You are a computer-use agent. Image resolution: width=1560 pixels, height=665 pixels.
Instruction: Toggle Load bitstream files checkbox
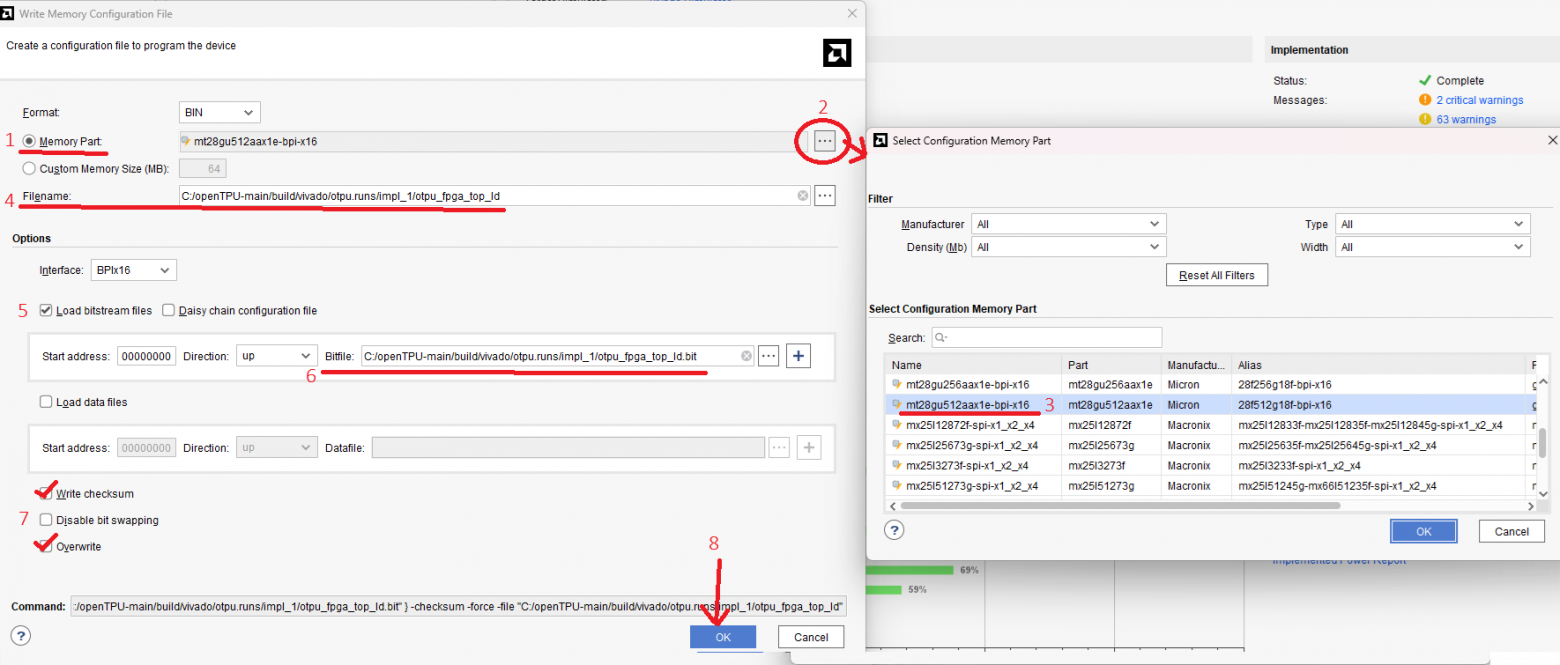click(46, 311)
